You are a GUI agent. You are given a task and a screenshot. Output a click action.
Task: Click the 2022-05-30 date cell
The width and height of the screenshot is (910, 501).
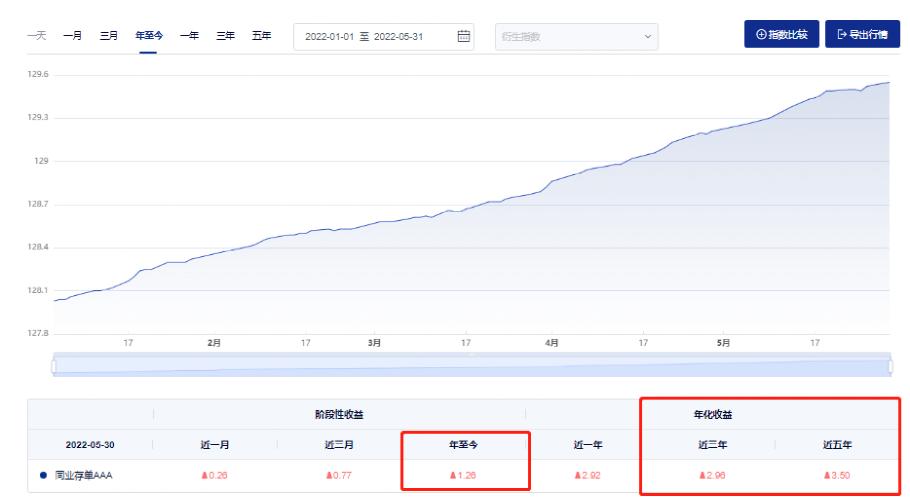click(90, 445)
